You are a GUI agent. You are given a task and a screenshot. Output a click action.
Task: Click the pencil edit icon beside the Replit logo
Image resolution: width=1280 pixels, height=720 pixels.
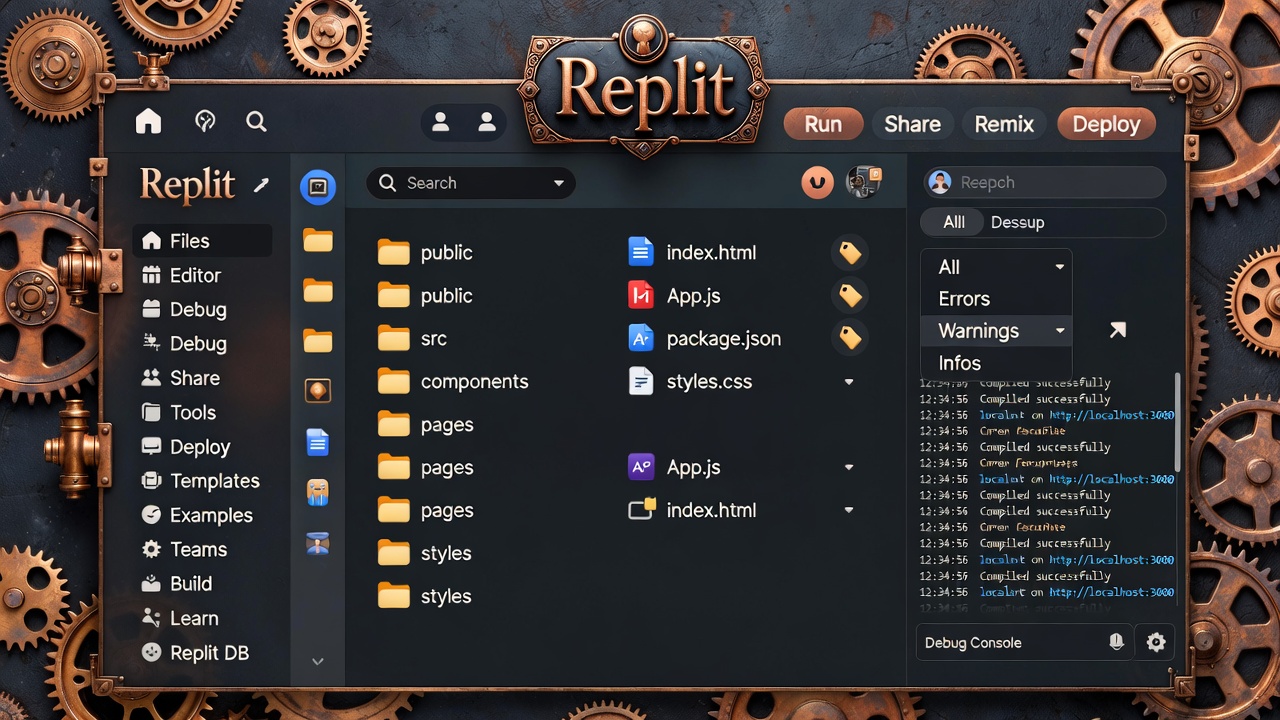click(262, 184)
